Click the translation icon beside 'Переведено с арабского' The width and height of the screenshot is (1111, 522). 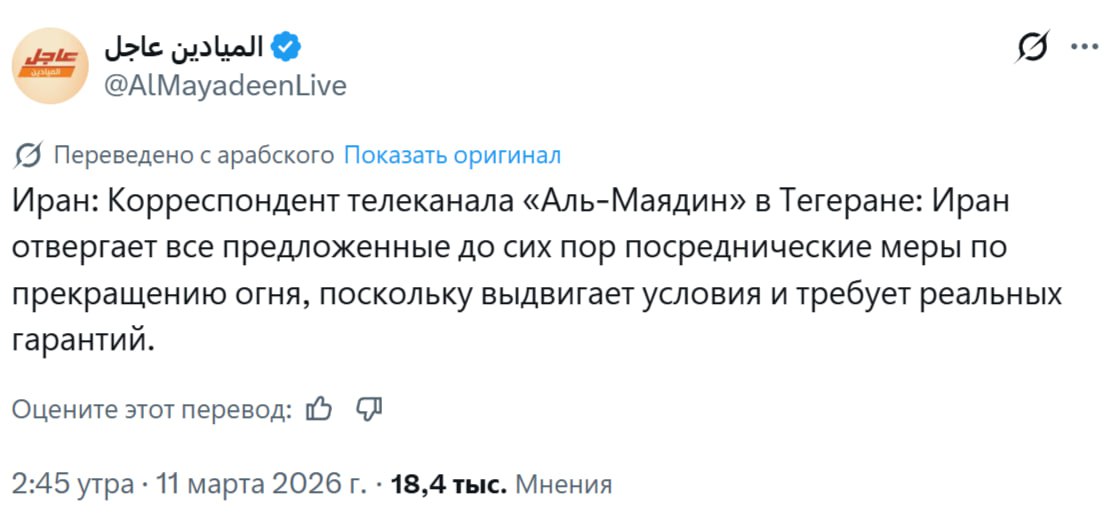pos(28,155)
